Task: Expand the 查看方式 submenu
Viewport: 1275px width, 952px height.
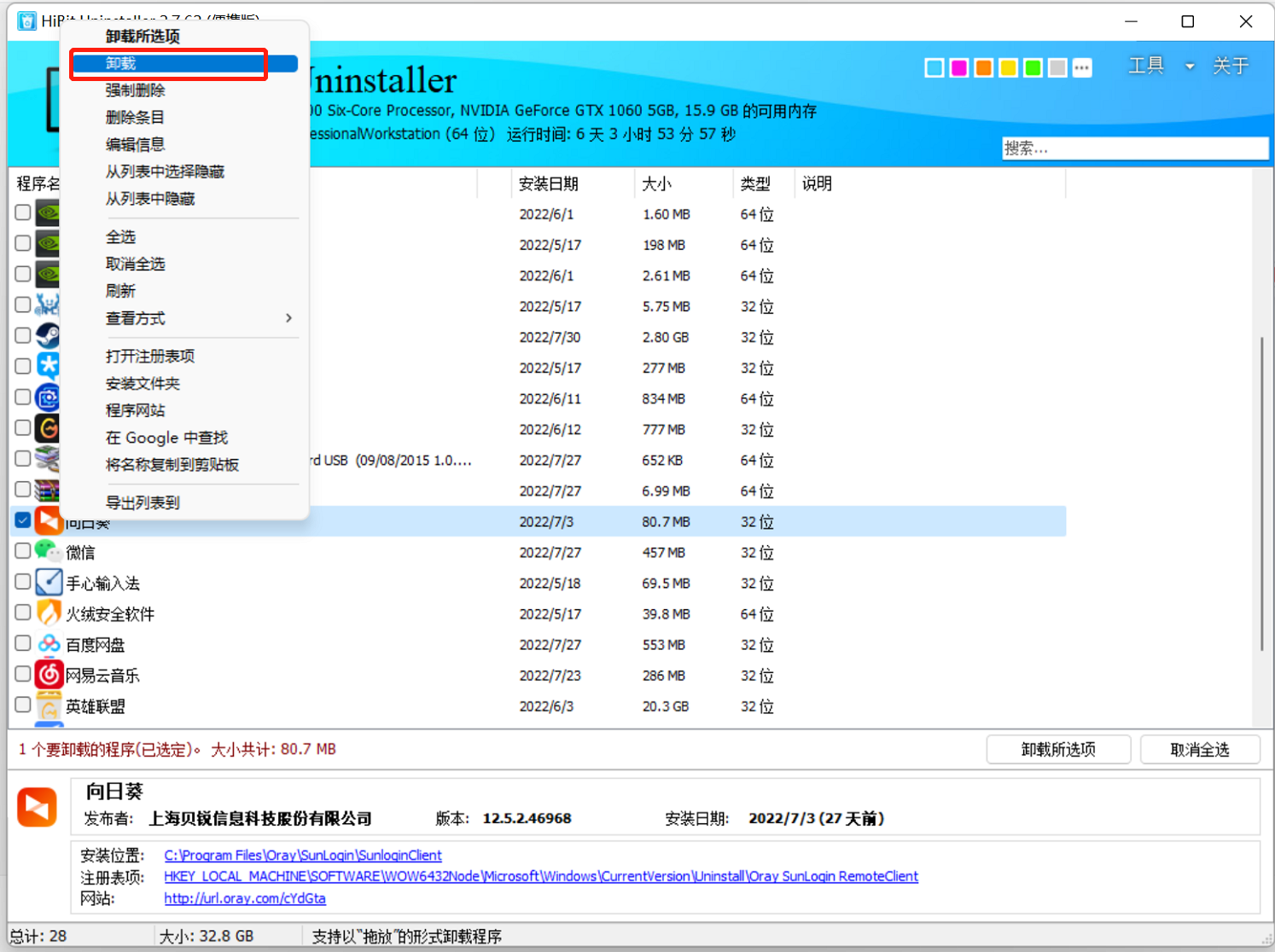Action: coord(134,318)
